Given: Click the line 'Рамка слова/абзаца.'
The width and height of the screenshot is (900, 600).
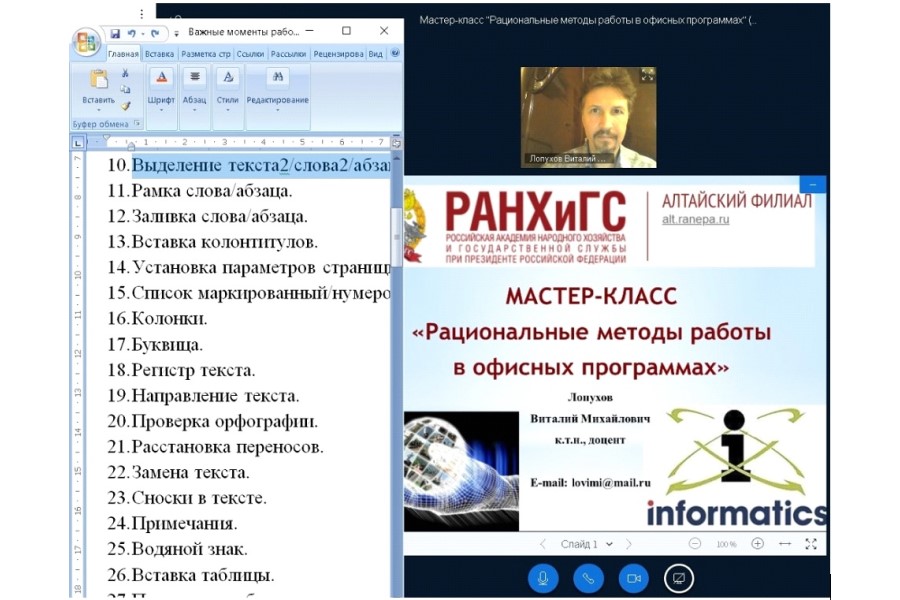Looking at the screenshot, I should (212, 191).
